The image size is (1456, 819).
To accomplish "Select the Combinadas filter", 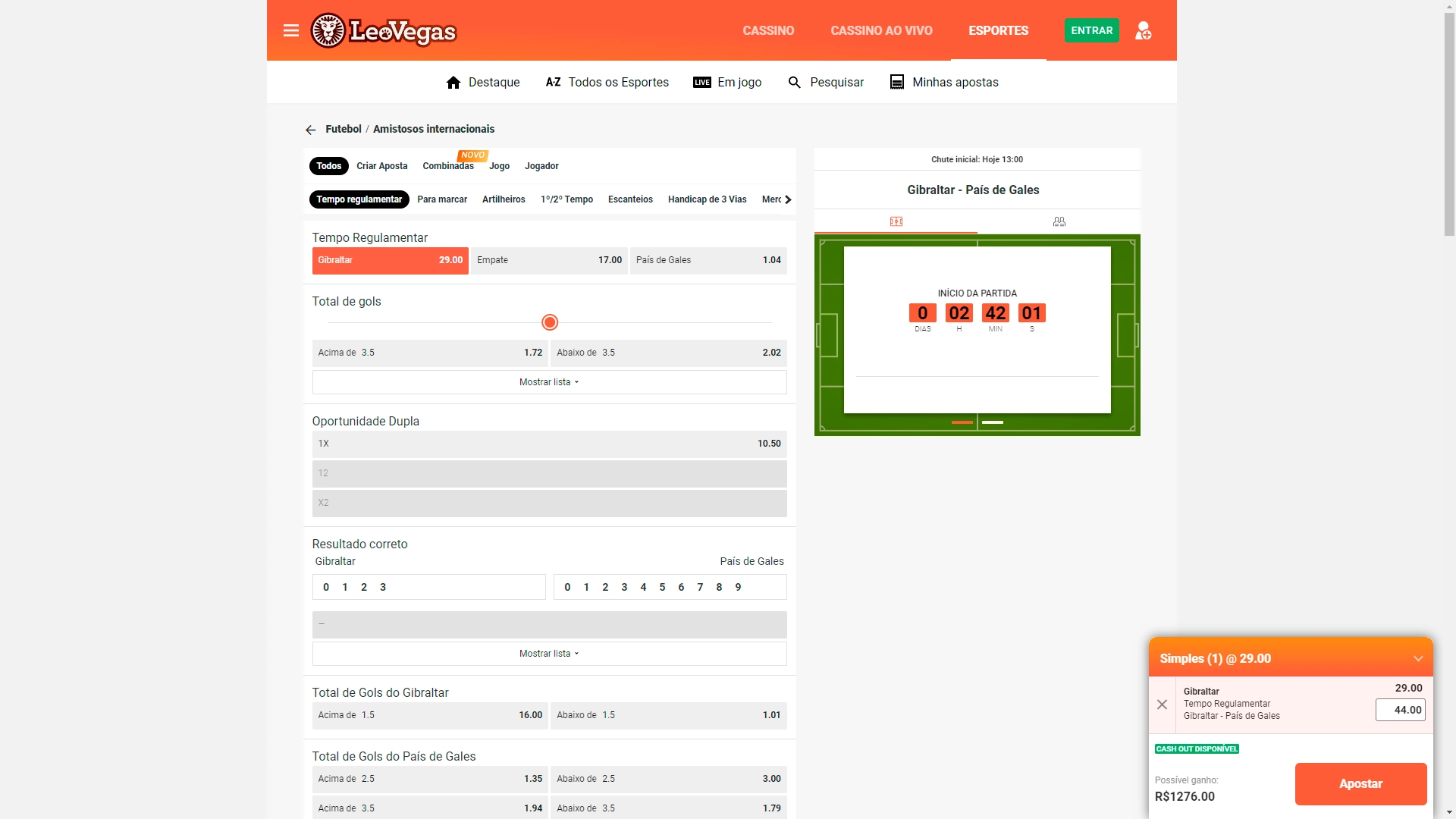I will [448, 166].
